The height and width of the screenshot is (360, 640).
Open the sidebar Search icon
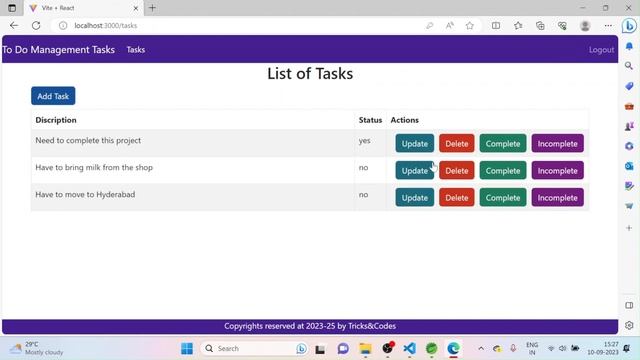coord(629,66)
